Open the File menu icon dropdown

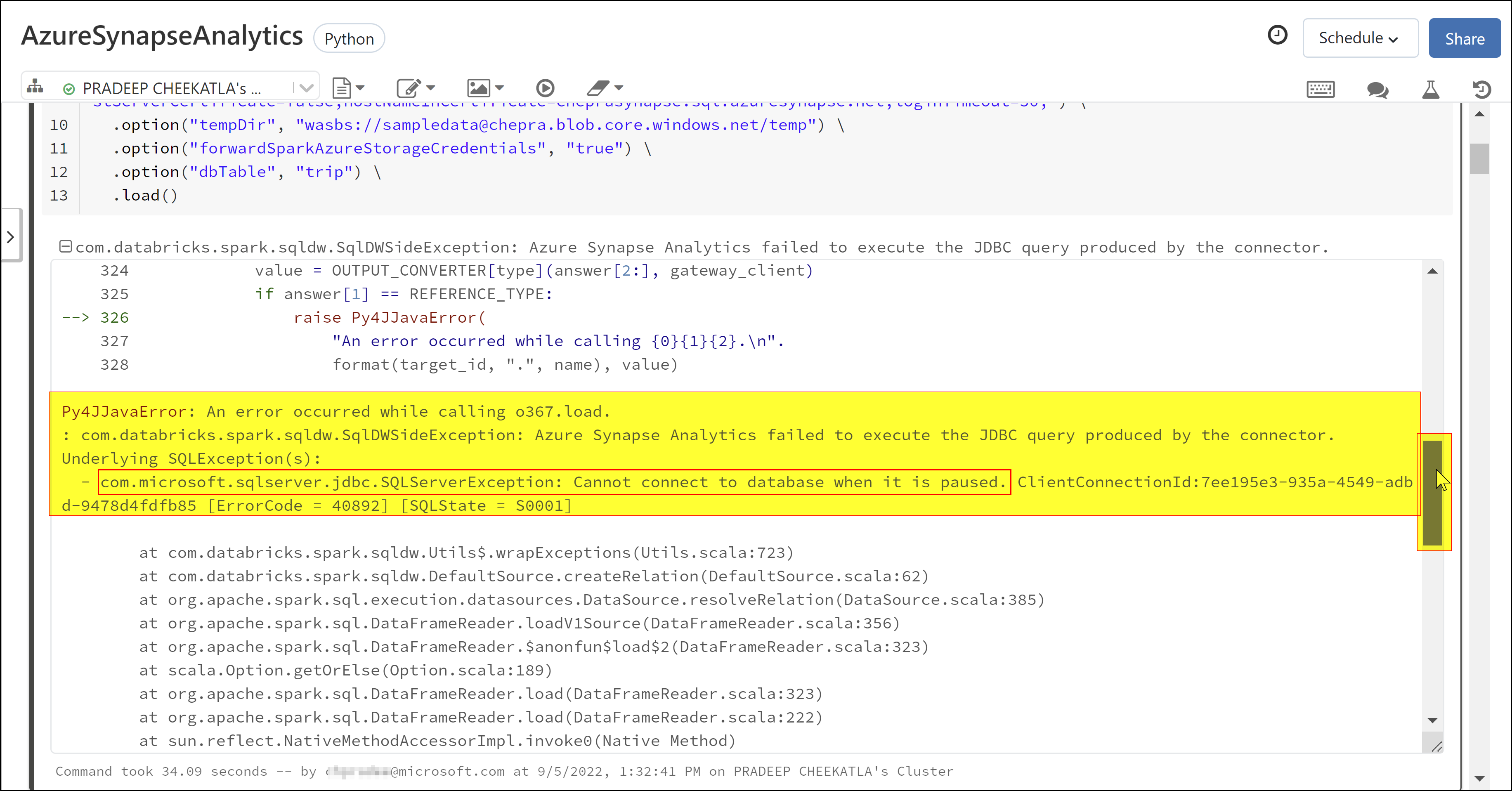click(348, 88)
